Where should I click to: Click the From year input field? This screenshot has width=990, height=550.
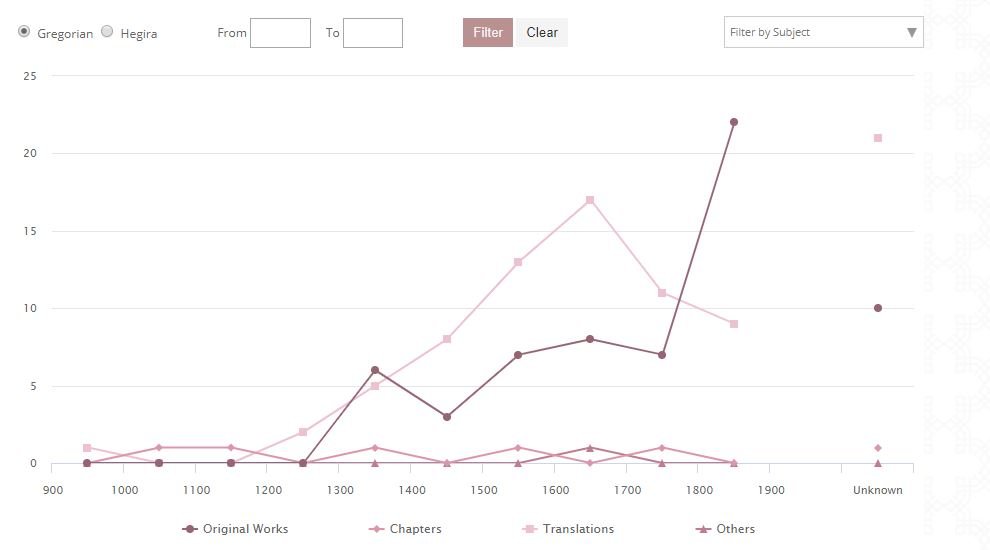(x=280, y=33)
